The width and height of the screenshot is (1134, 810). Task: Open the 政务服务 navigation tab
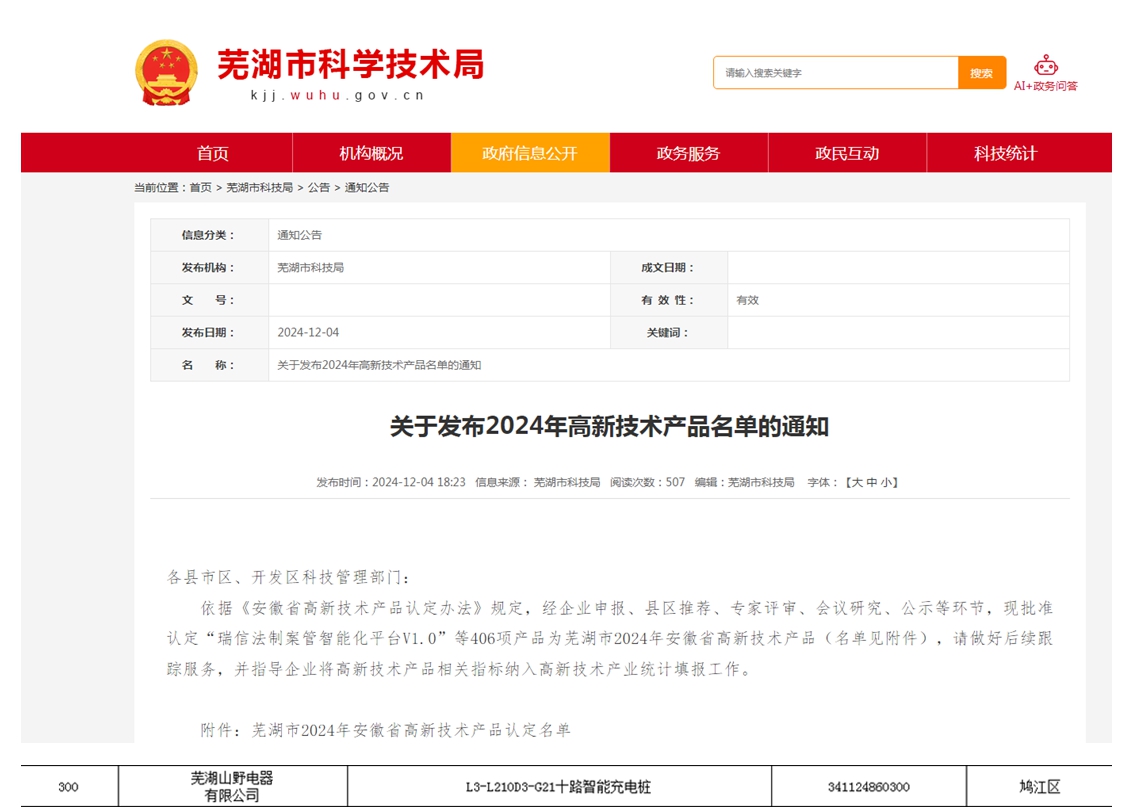click(688, 153)
